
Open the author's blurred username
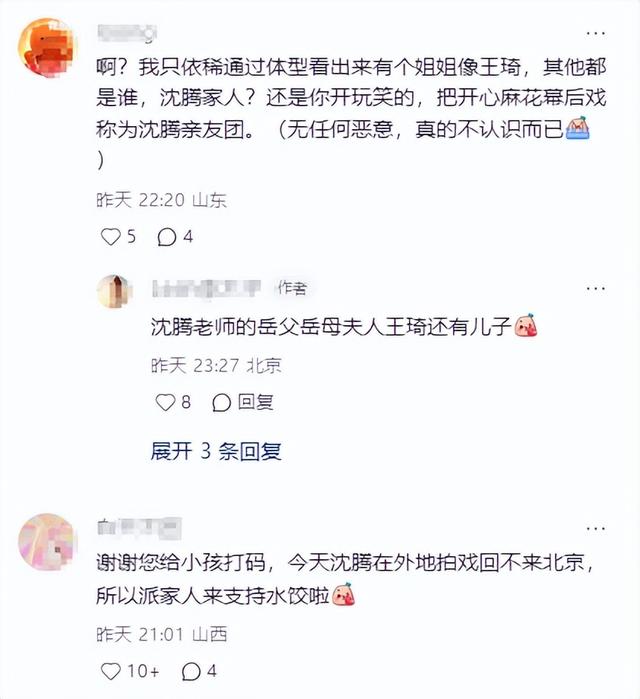point(206,288)
